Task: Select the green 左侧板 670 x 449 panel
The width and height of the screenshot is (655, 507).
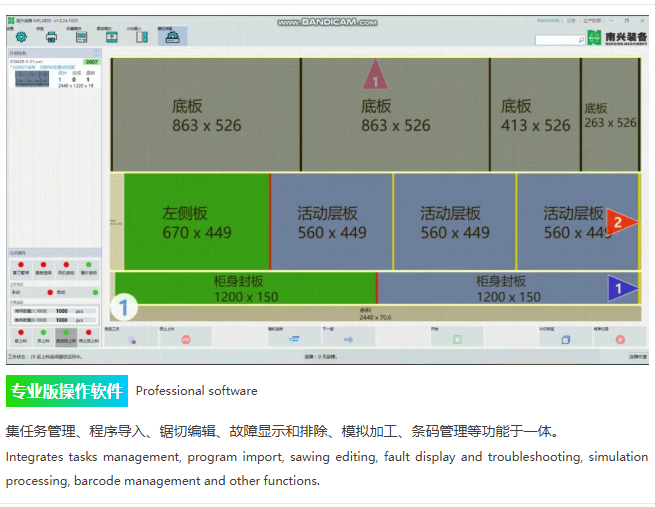Action: (x=190, y=222)
